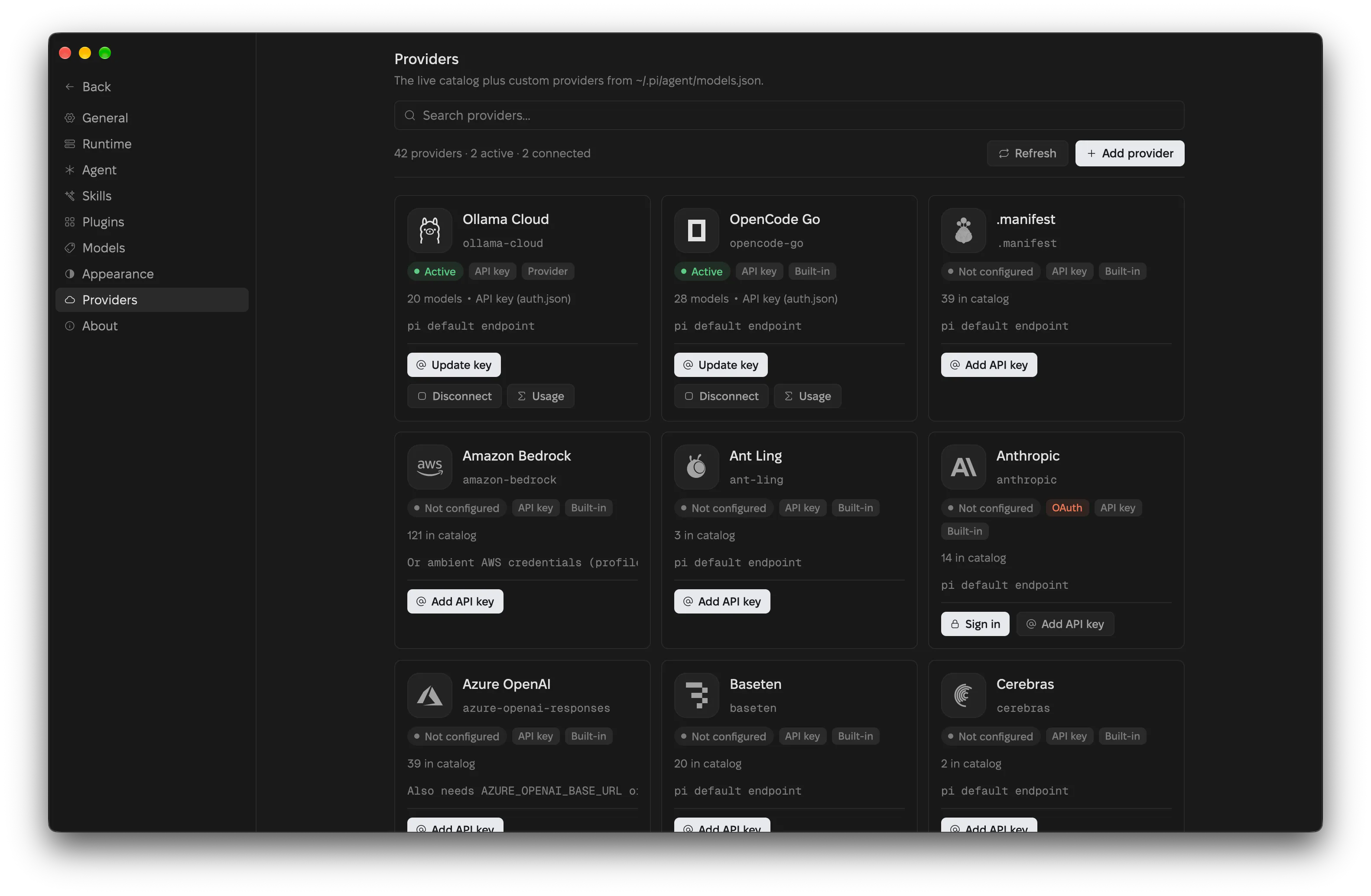
Task: Click the Ant Ling provider logo
Action: tap(696, 467)
